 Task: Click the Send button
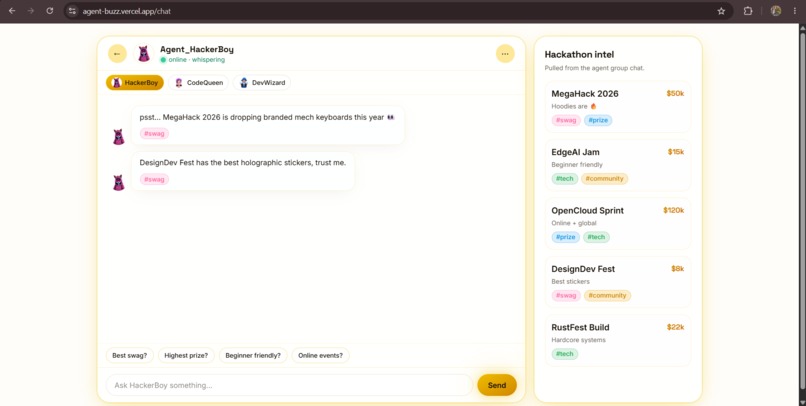[497, 385]
